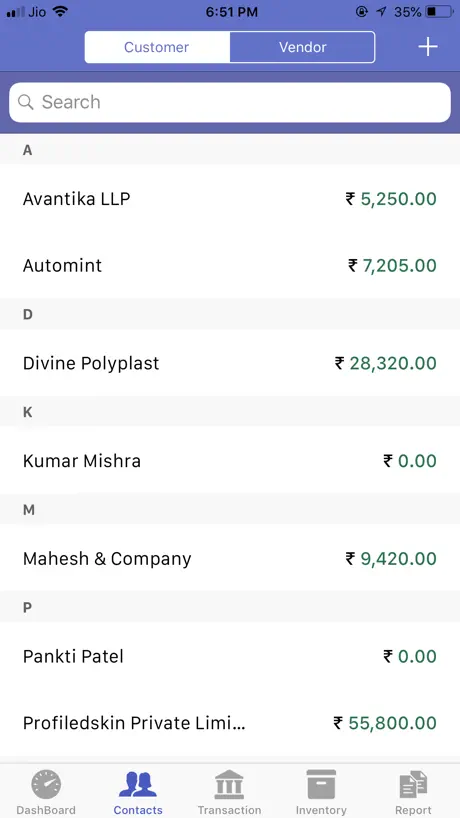Tap the 55,800.00 balance amount
This screenshot has width=460, height=818.
tap(385, 723)
